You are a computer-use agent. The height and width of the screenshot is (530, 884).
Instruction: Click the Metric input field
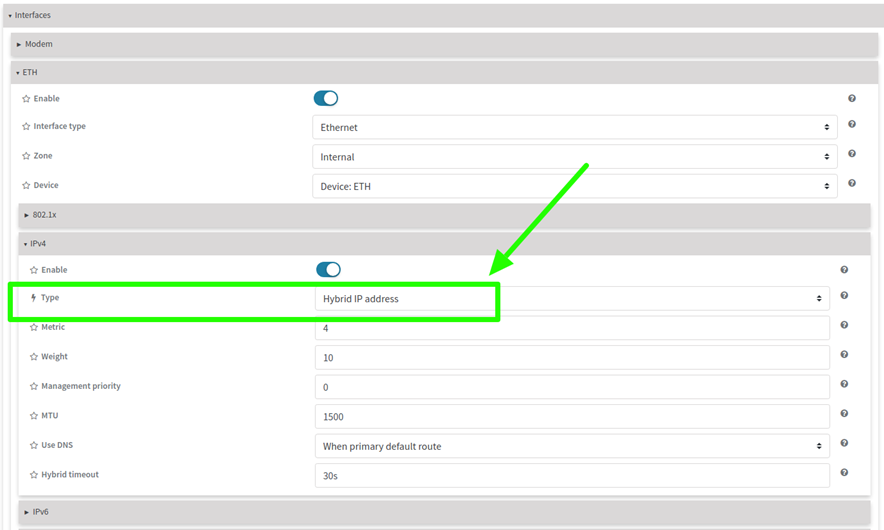click(572, 328)
